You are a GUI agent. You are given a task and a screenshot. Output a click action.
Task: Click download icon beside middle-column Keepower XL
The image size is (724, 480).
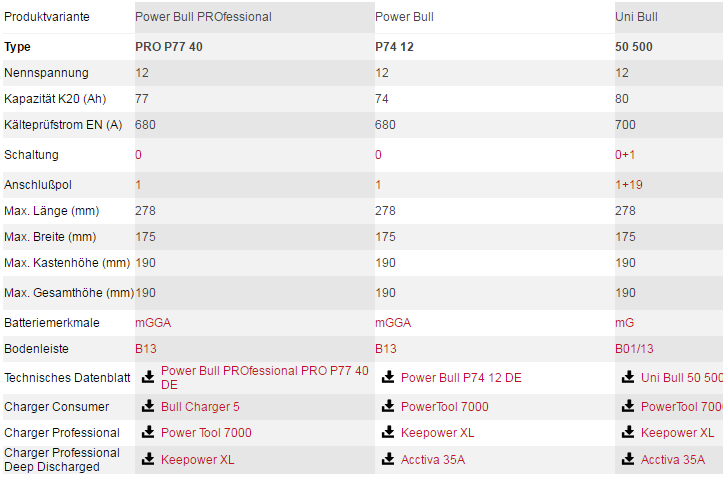pyautogui.click(x=388, y=433)
